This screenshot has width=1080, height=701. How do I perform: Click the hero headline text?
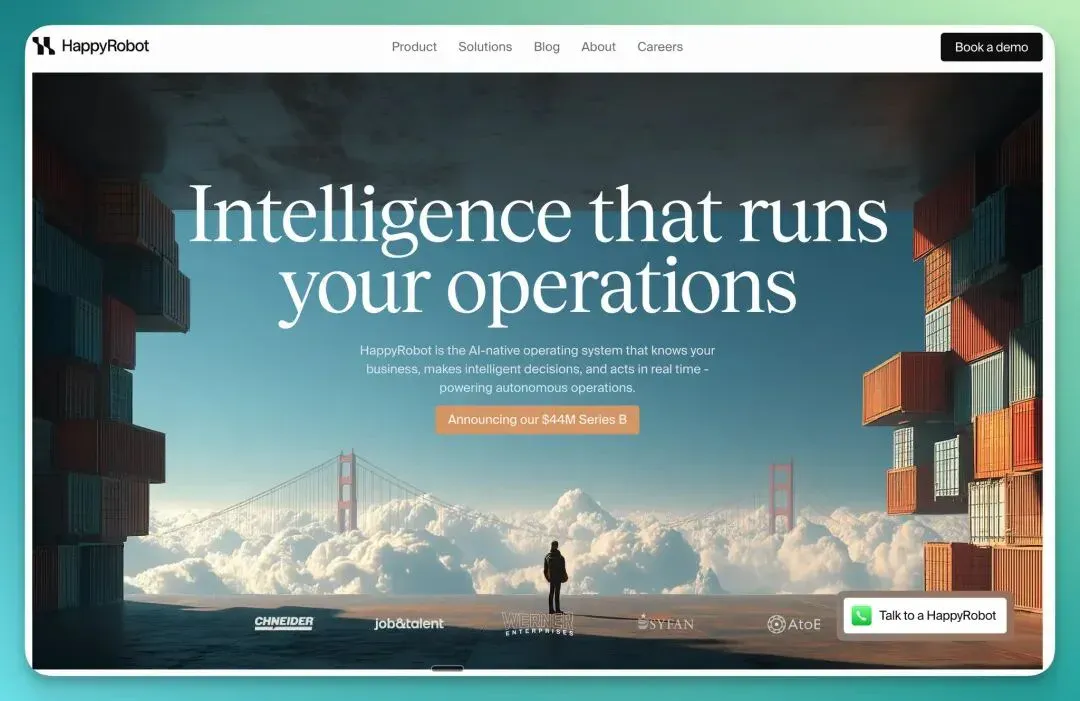(538, 253)
